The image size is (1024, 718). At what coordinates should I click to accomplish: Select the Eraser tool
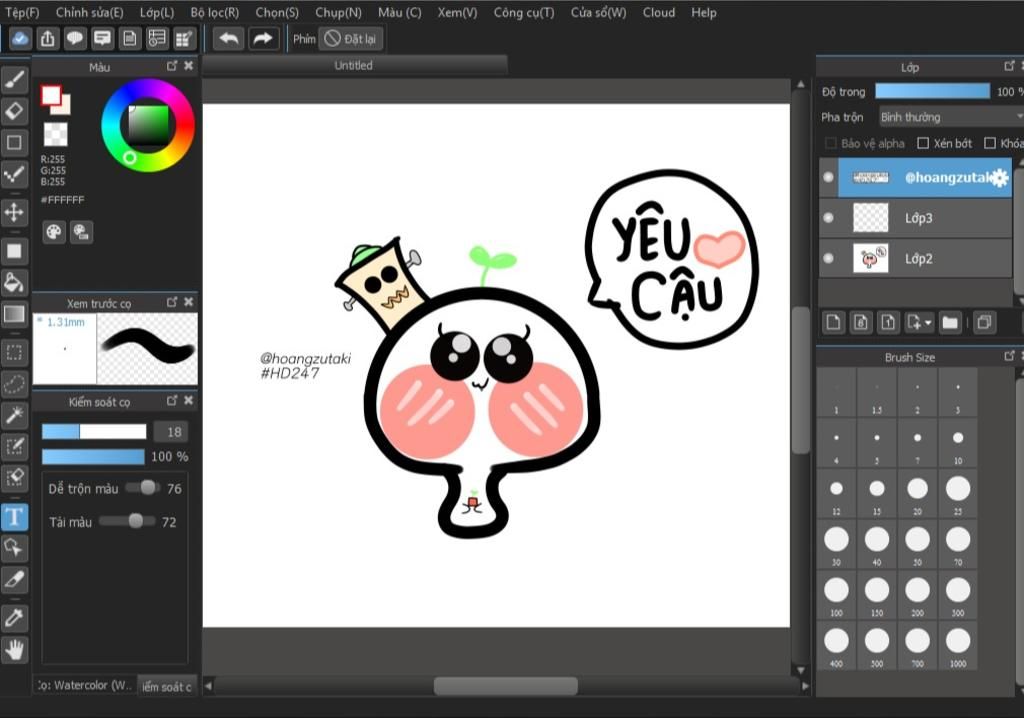14,111
